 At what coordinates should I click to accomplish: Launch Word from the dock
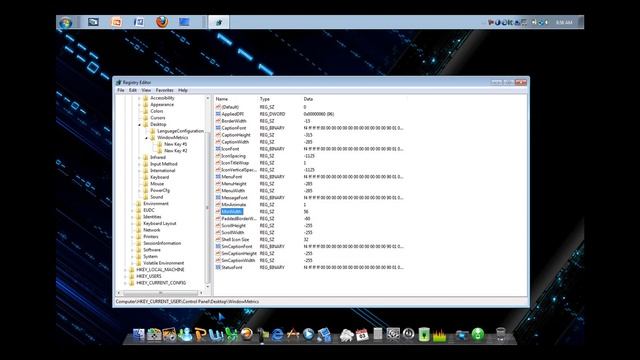(x=216, y=335)
